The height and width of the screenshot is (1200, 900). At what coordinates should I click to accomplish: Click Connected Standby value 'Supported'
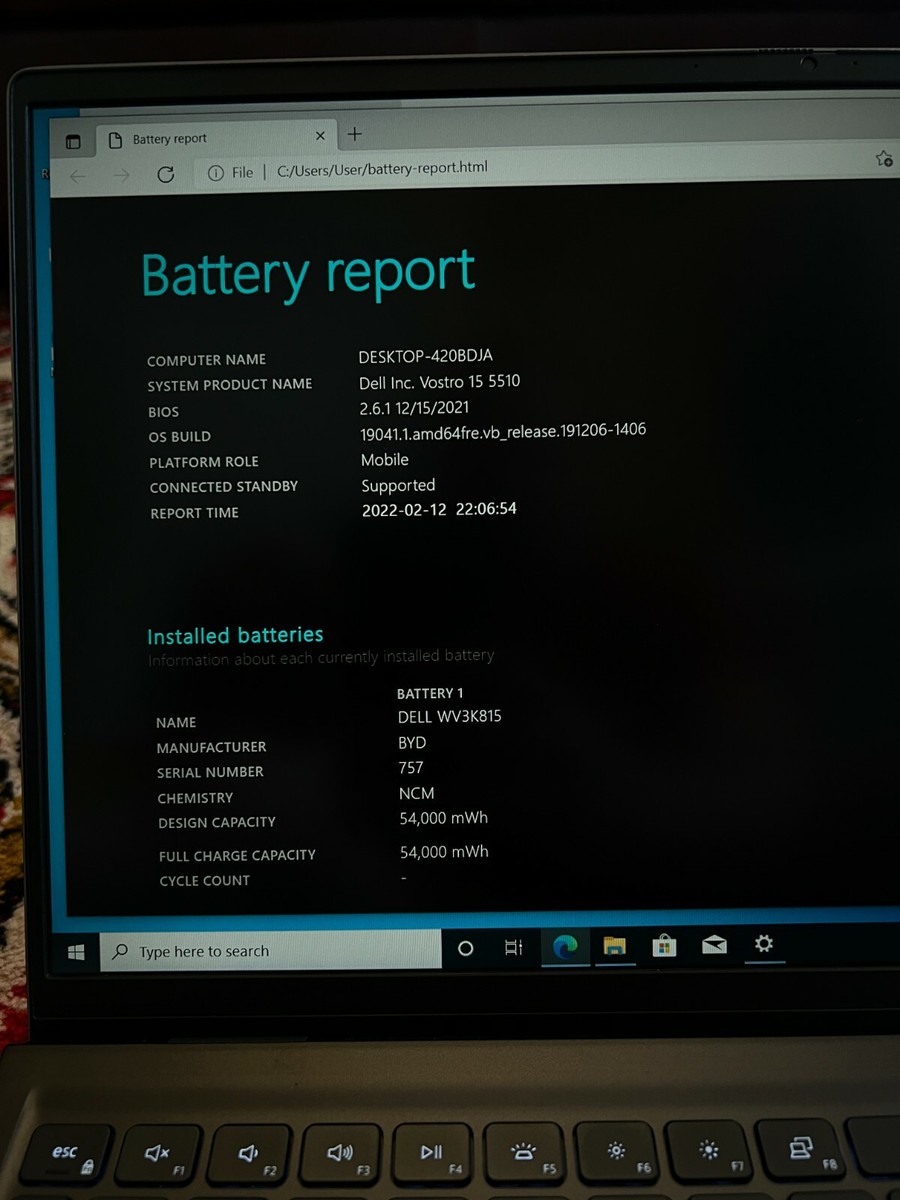click(398, 486)
